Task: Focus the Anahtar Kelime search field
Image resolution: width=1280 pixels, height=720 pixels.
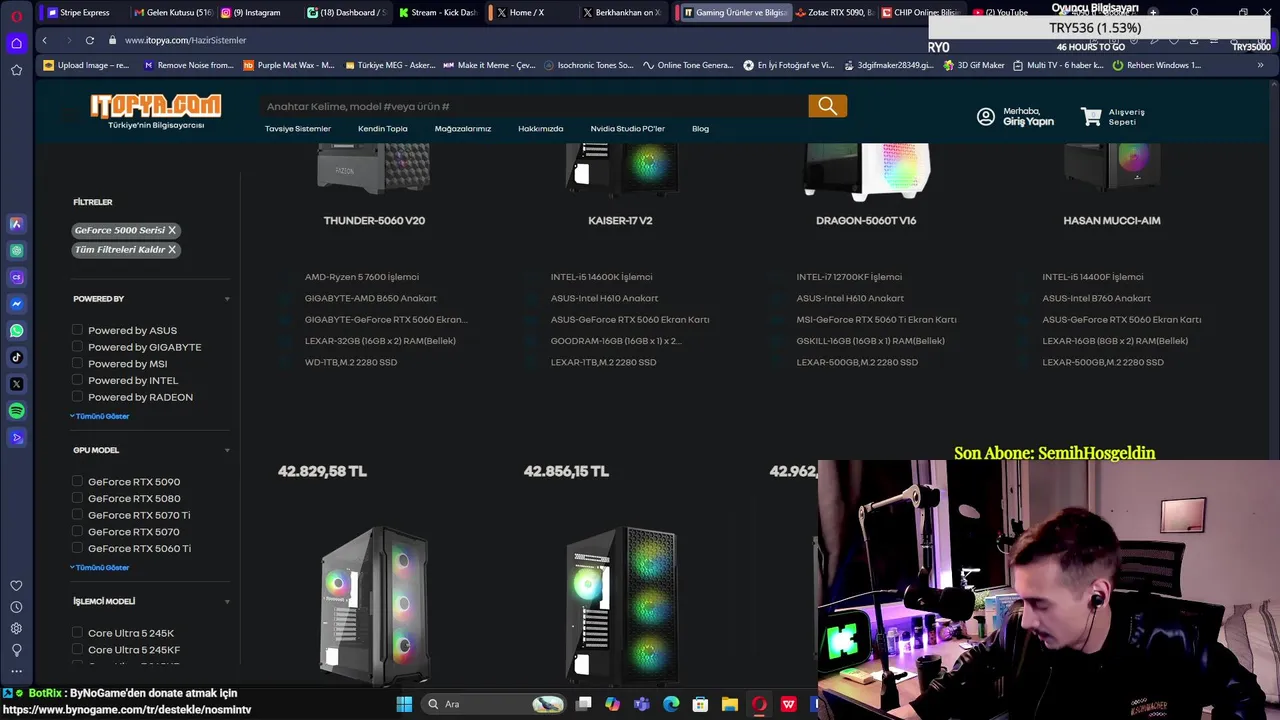Action: tap(535, 106)
